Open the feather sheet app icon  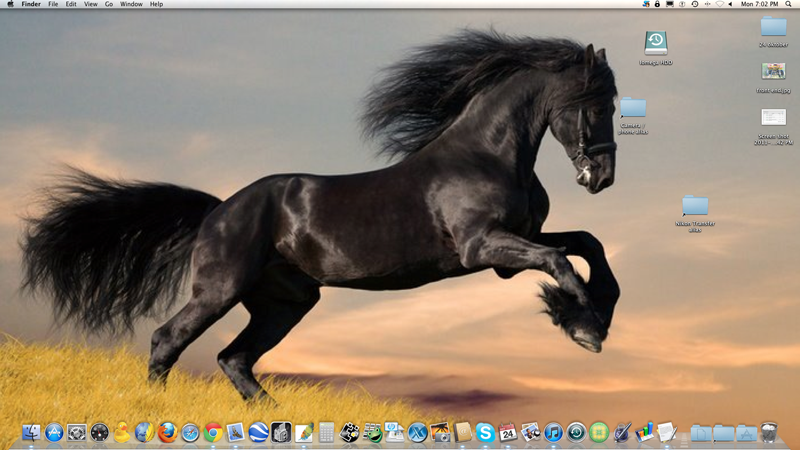(304, 433)
